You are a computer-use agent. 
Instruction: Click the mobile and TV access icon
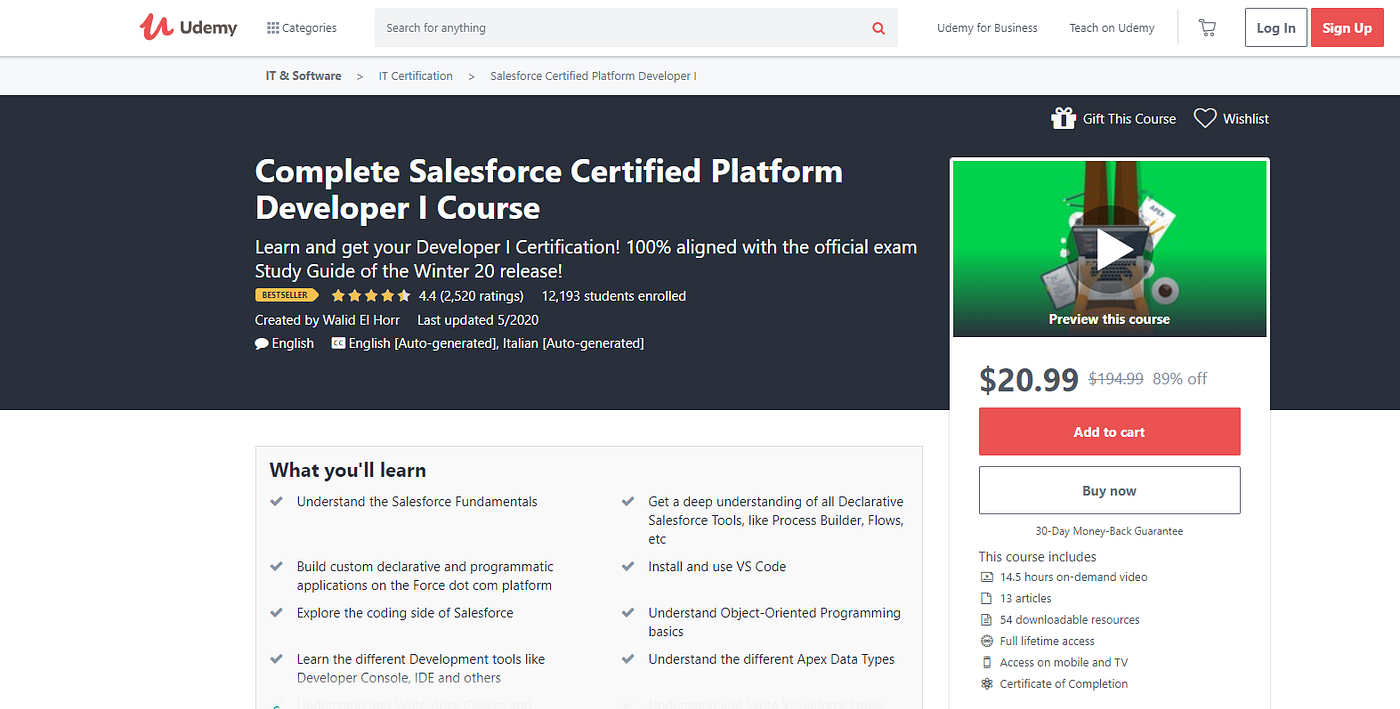point(987,662)
